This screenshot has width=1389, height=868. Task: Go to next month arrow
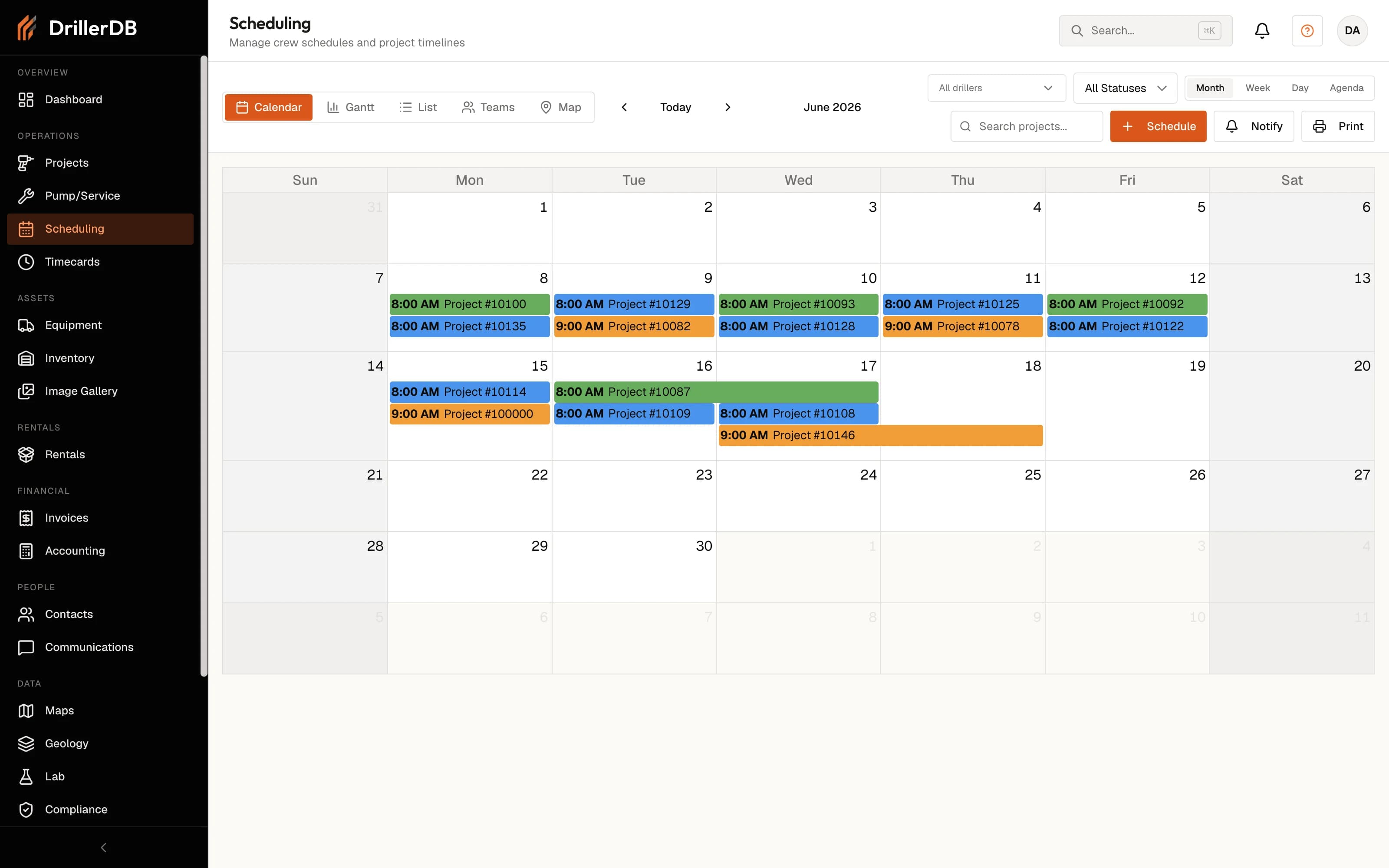(727, 107)
